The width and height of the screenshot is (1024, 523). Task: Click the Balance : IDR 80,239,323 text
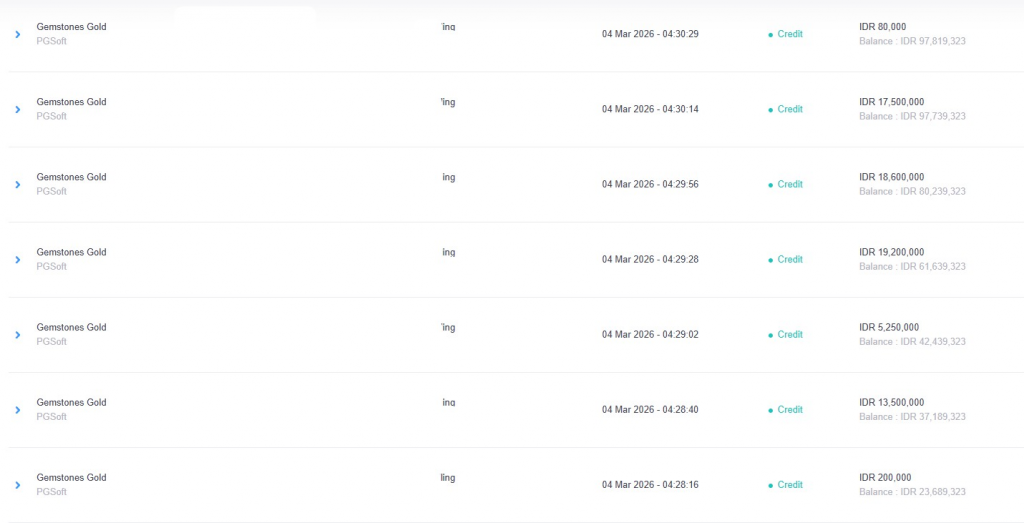[912, 191]
